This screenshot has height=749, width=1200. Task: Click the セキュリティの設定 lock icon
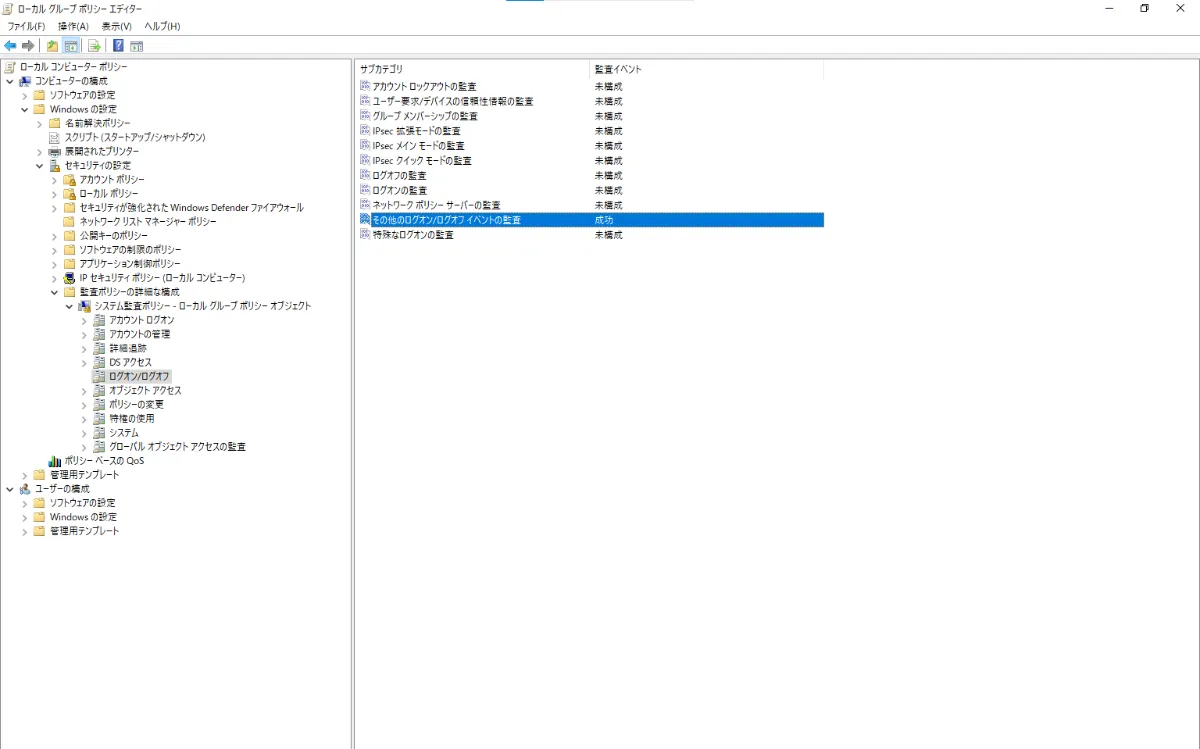point(55,165)
